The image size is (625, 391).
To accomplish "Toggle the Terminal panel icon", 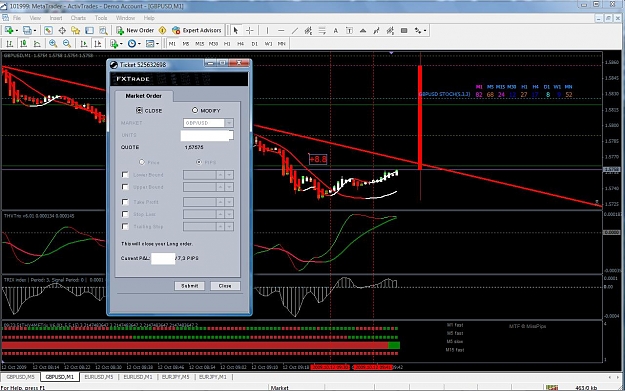I will pyautogui.click(x=89, y=30).
